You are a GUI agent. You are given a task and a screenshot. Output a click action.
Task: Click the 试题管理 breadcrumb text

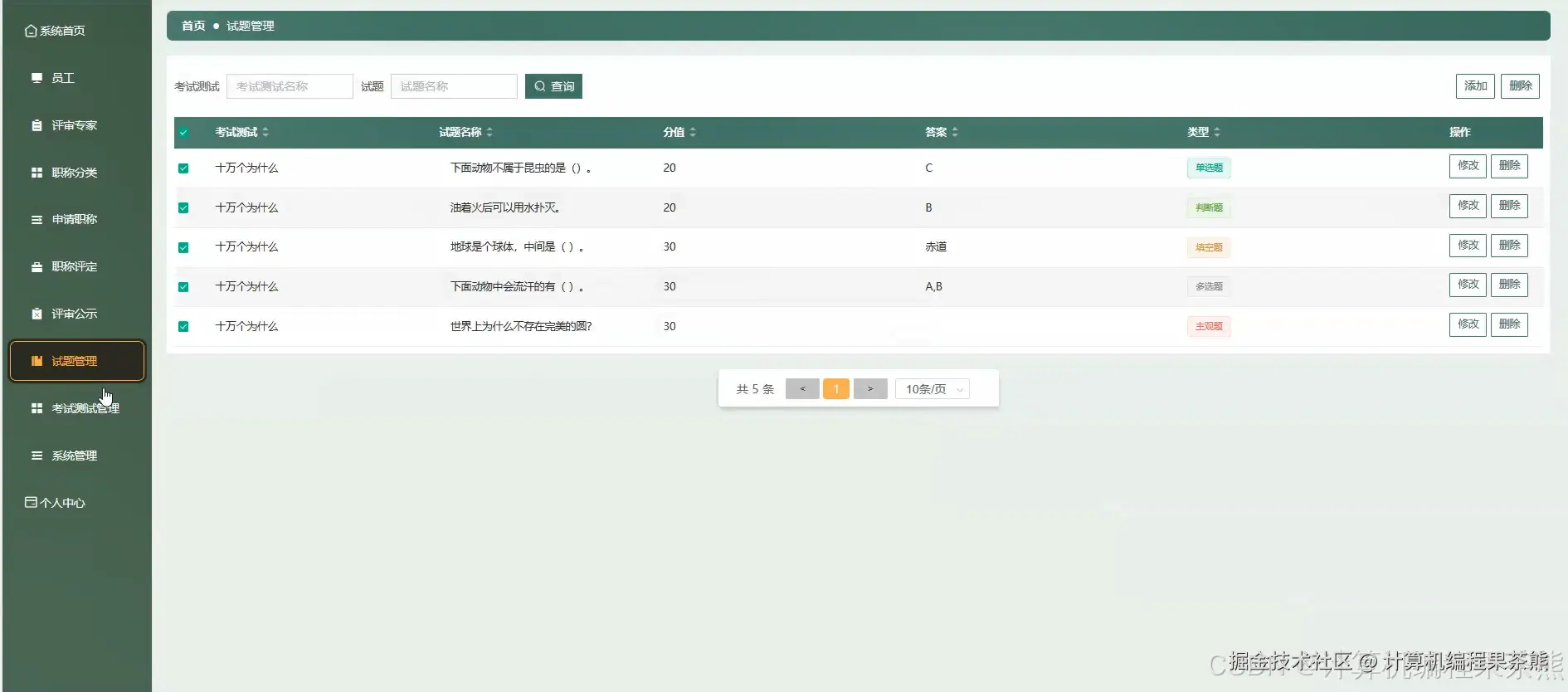point(251,26)
